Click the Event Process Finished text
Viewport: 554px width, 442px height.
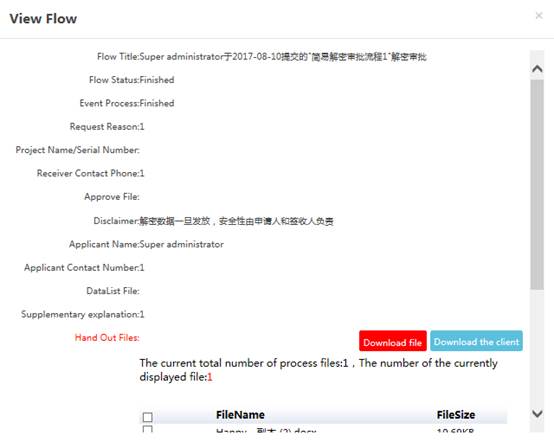[127, 103]
